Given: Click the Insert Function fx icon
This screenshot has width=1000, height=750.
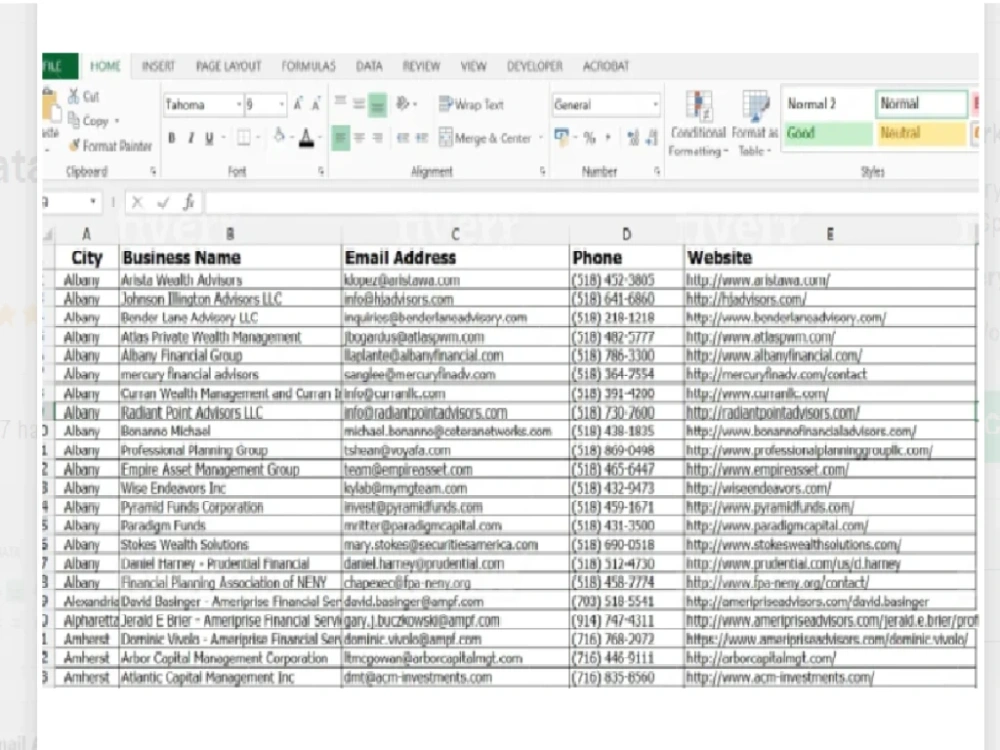Looking at the screenshot, I should 188,202.
